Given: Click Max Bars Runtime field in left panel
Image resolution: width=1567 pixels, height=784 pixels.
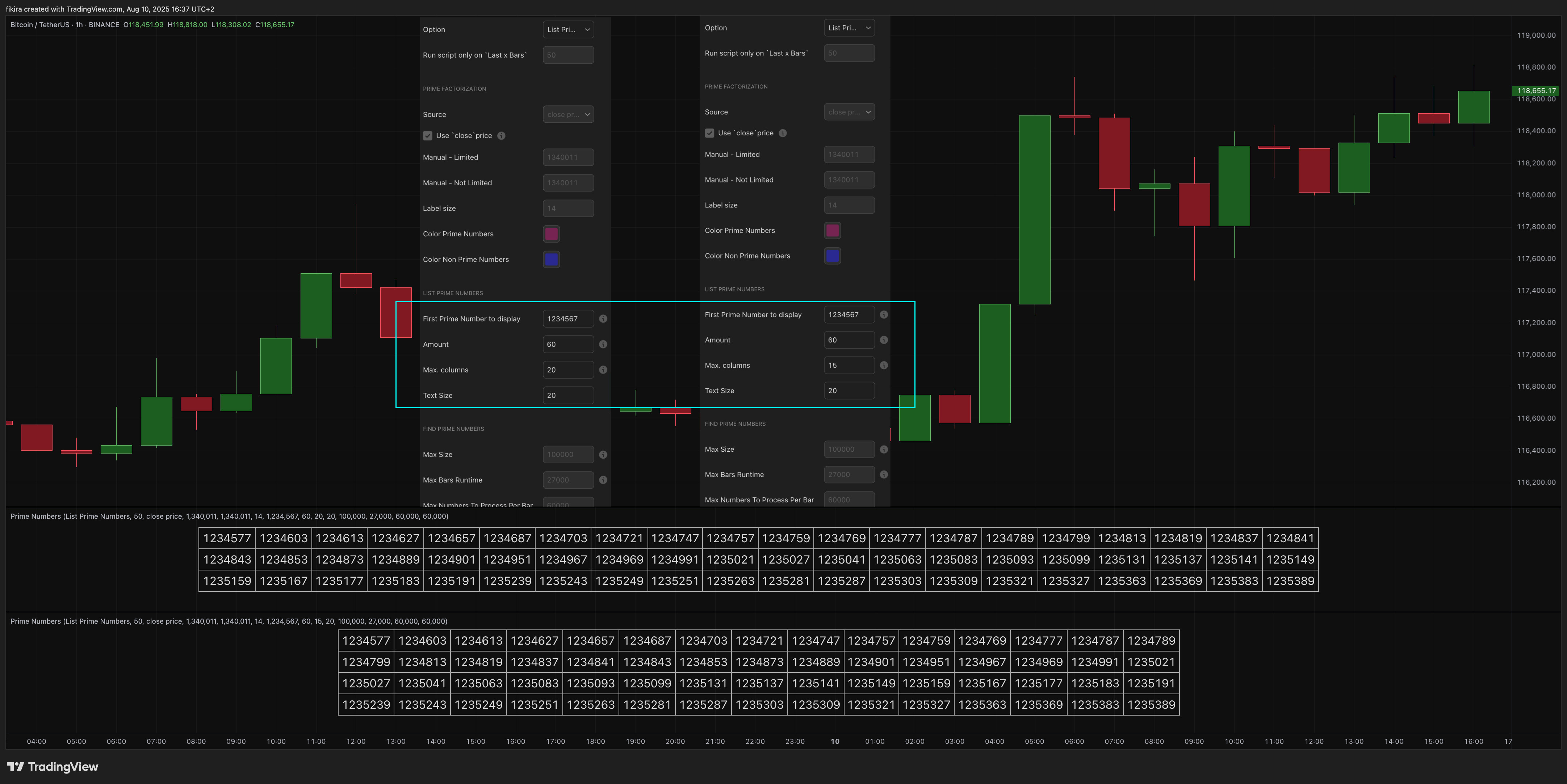Looking at the screenshot, I should point(568,480).
